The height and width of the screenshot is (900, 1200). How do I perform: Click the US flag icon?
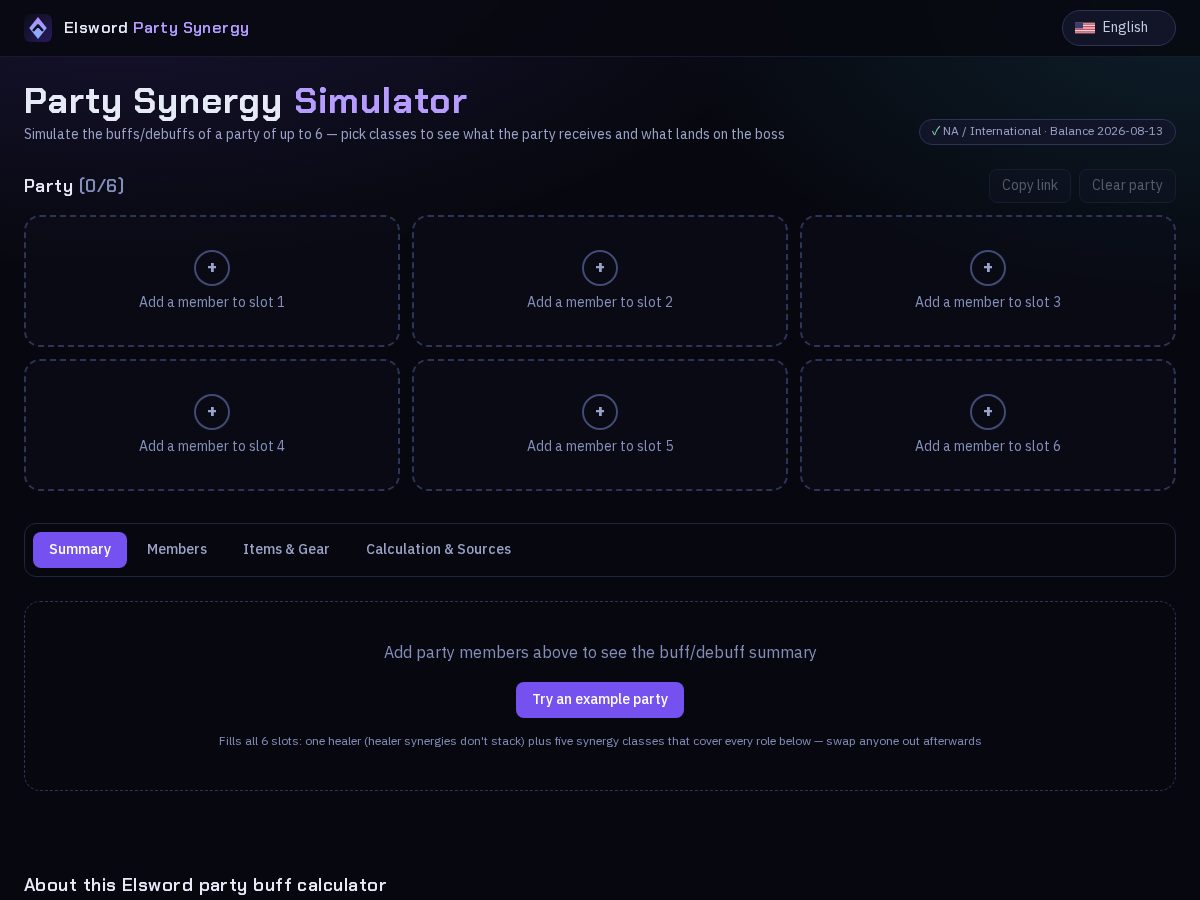pyautogui.click(x=1085, y=28)
